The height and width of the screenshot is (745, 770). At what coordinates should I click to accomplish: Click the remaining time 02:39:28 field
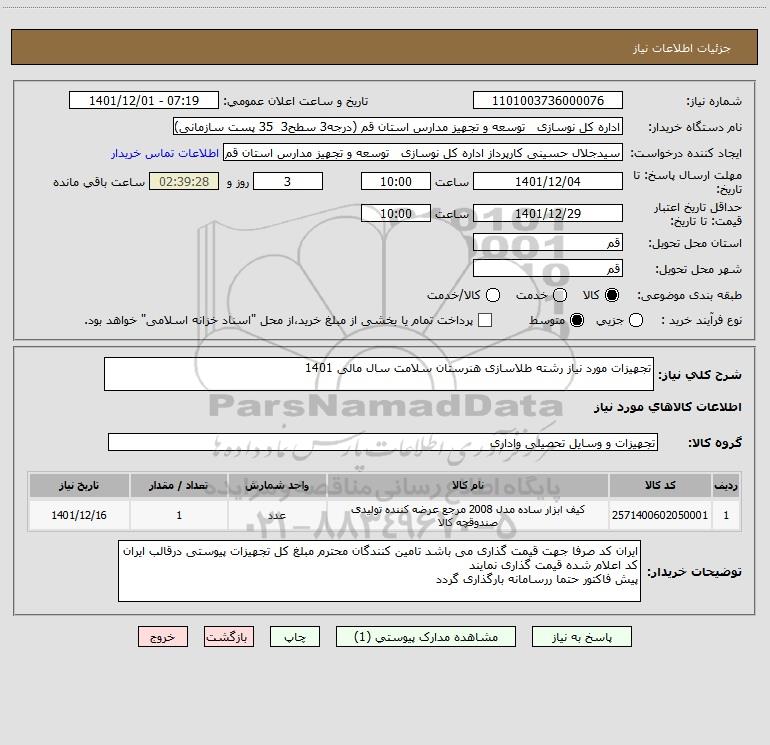[184, 181]
